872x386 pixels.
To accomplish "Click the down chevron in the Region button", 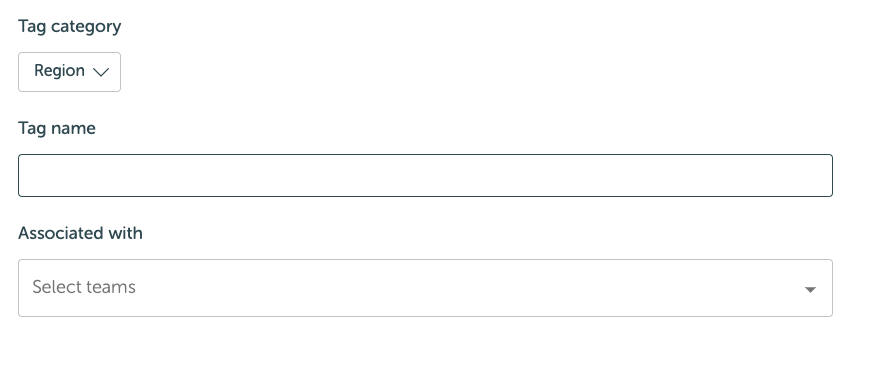I will pyautogui.click(x=101, y=72).
